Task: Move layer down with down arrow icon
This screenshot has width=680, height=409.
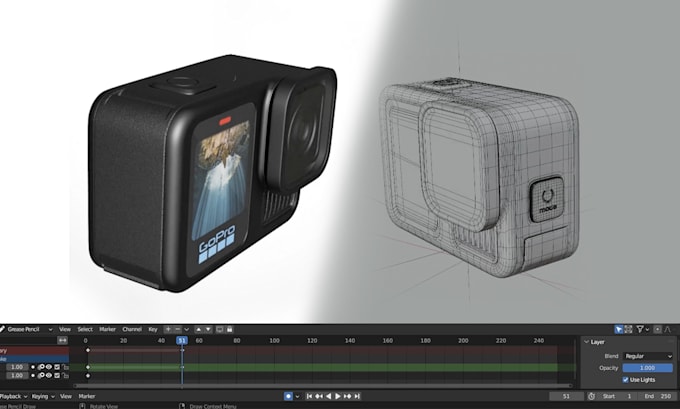Action: coord(208,329)
